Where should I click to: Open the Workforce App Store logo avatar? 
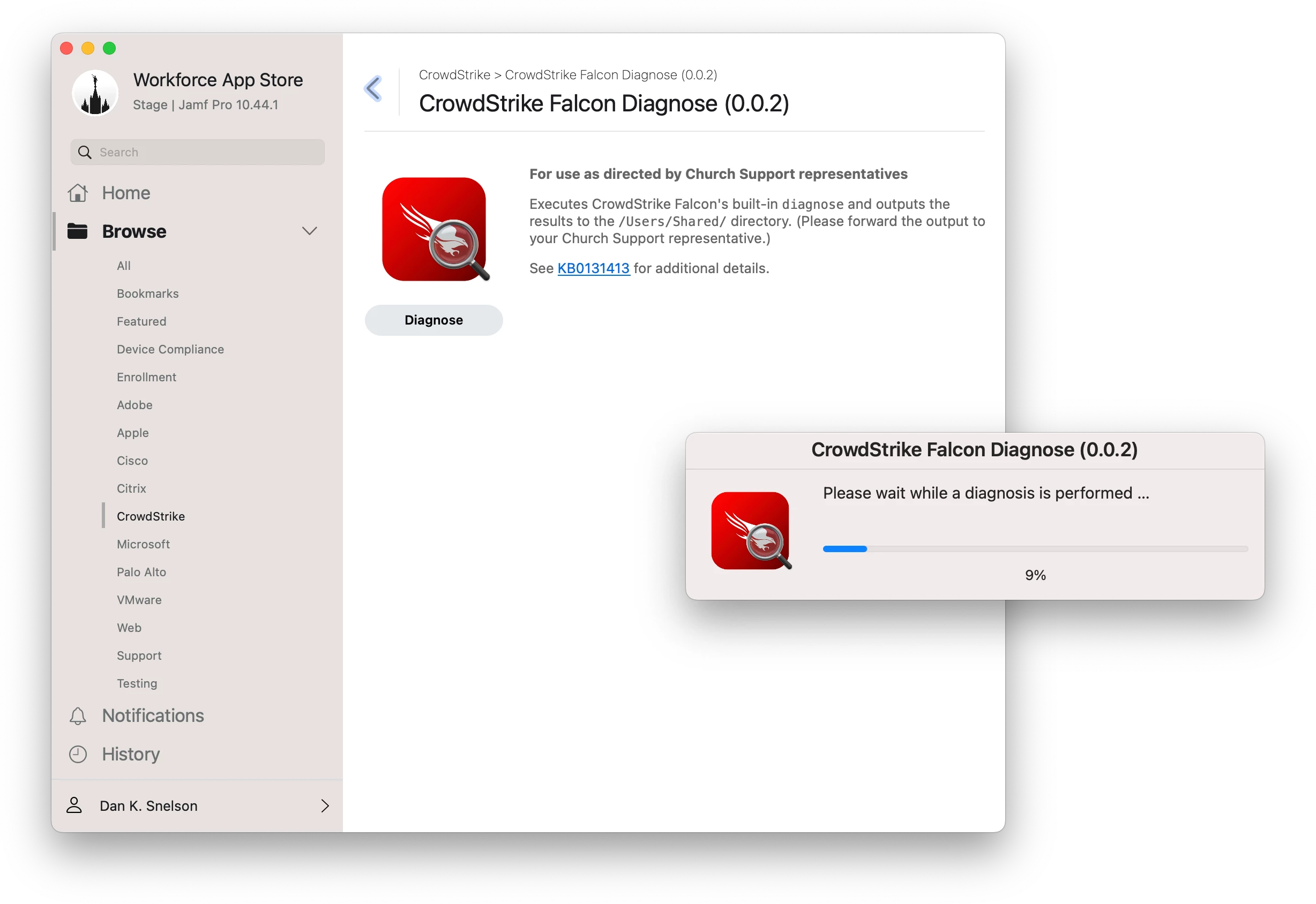[x=95, y=92]
